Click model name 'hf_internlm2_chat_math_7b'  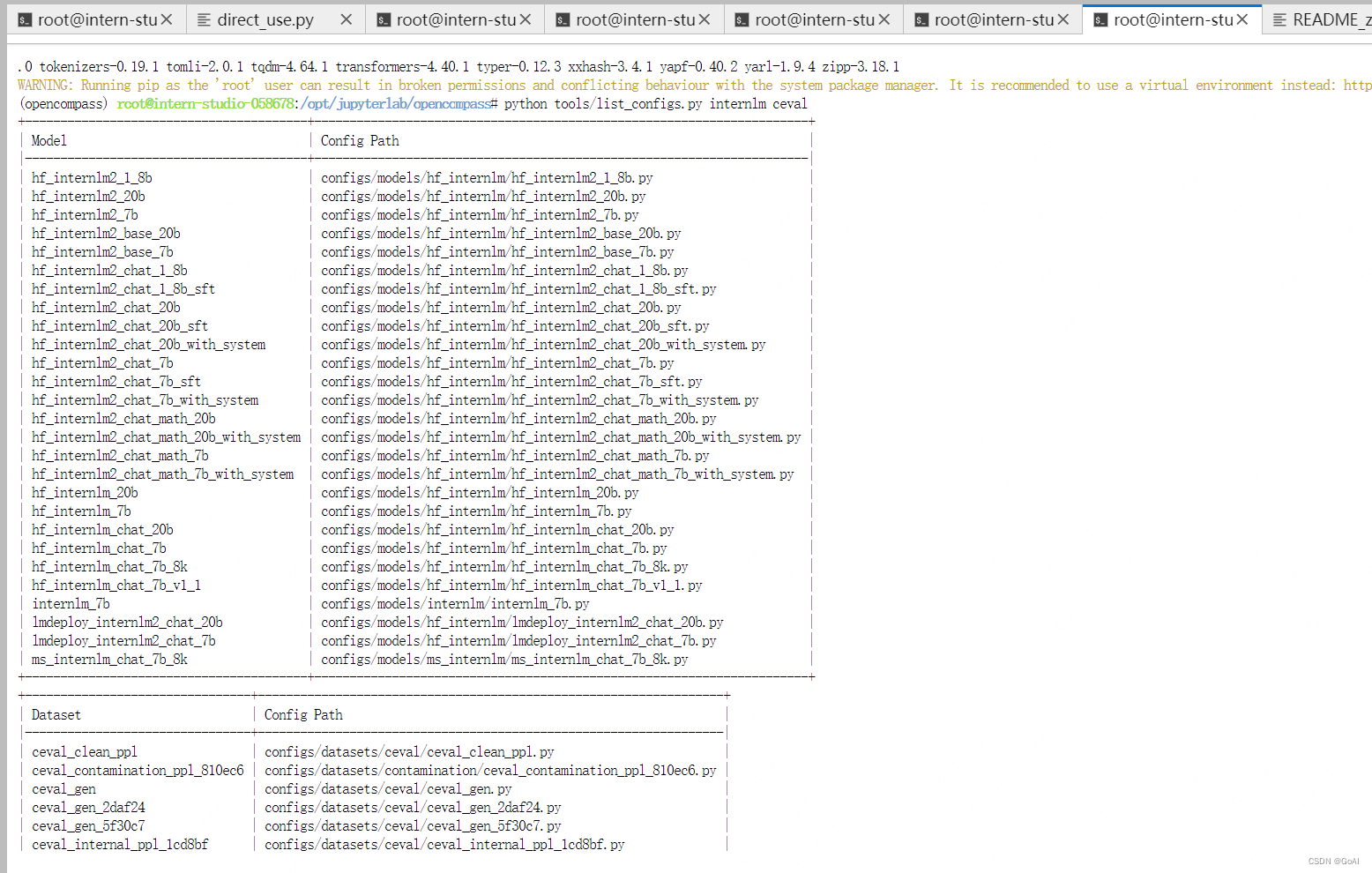point(120,456)
